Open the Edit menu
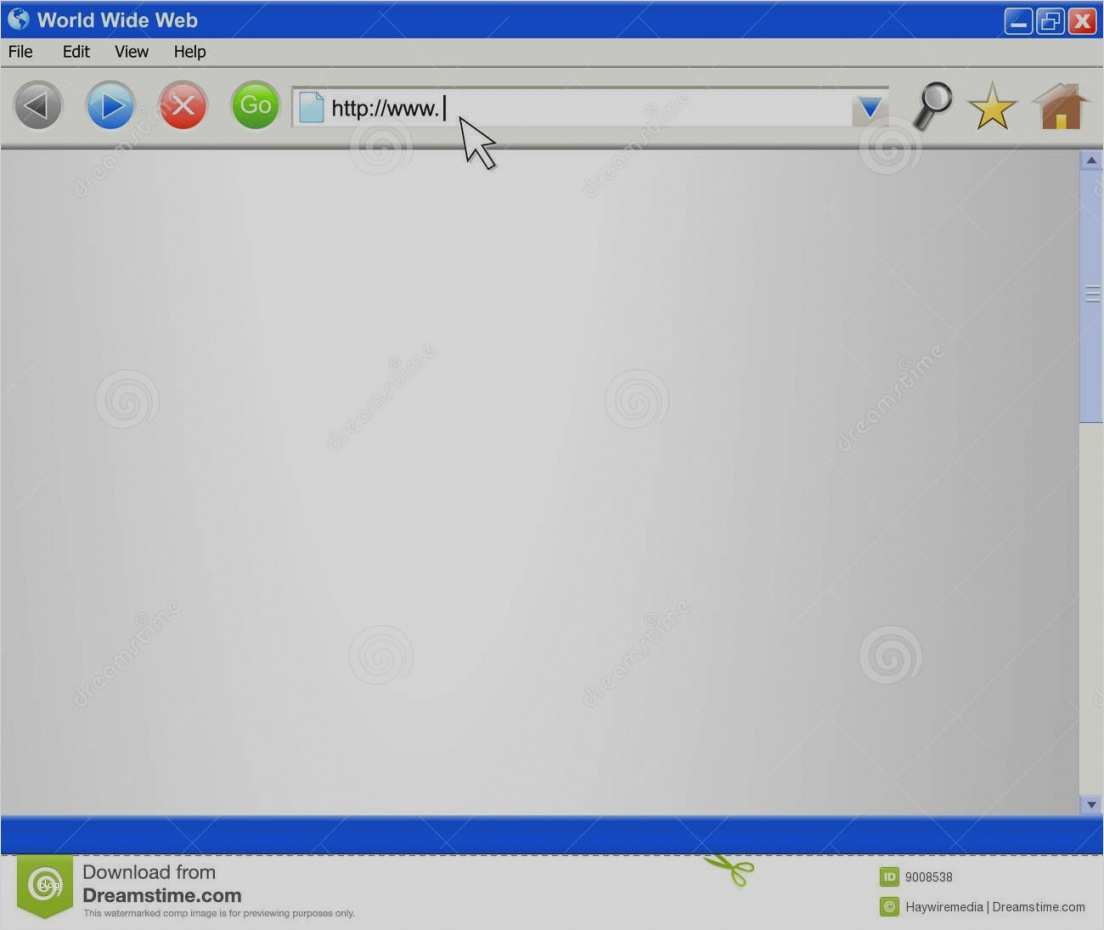The height and width of the screenshot is (930, 1104). click(75, 51)
